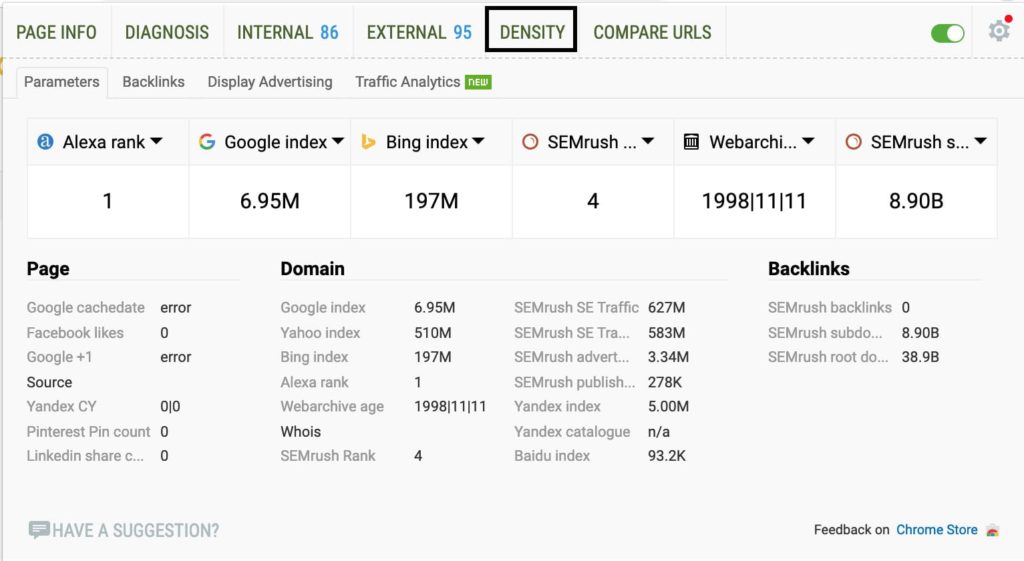Open the EXTERNAL 95 tab
1024x561 pixels.
click(419, 32)
